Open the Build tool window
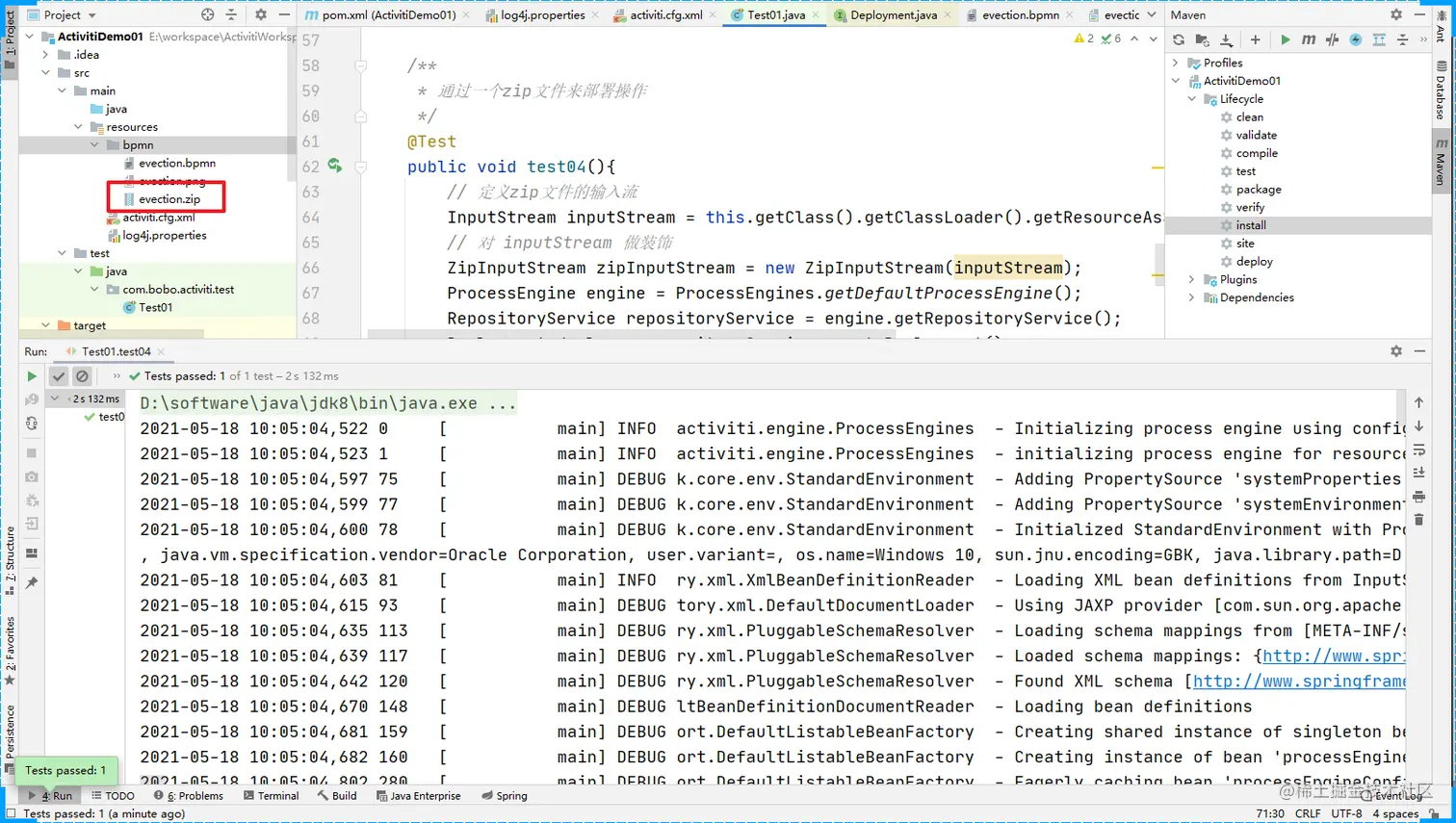1456x823 pixels. pos(337,796)
